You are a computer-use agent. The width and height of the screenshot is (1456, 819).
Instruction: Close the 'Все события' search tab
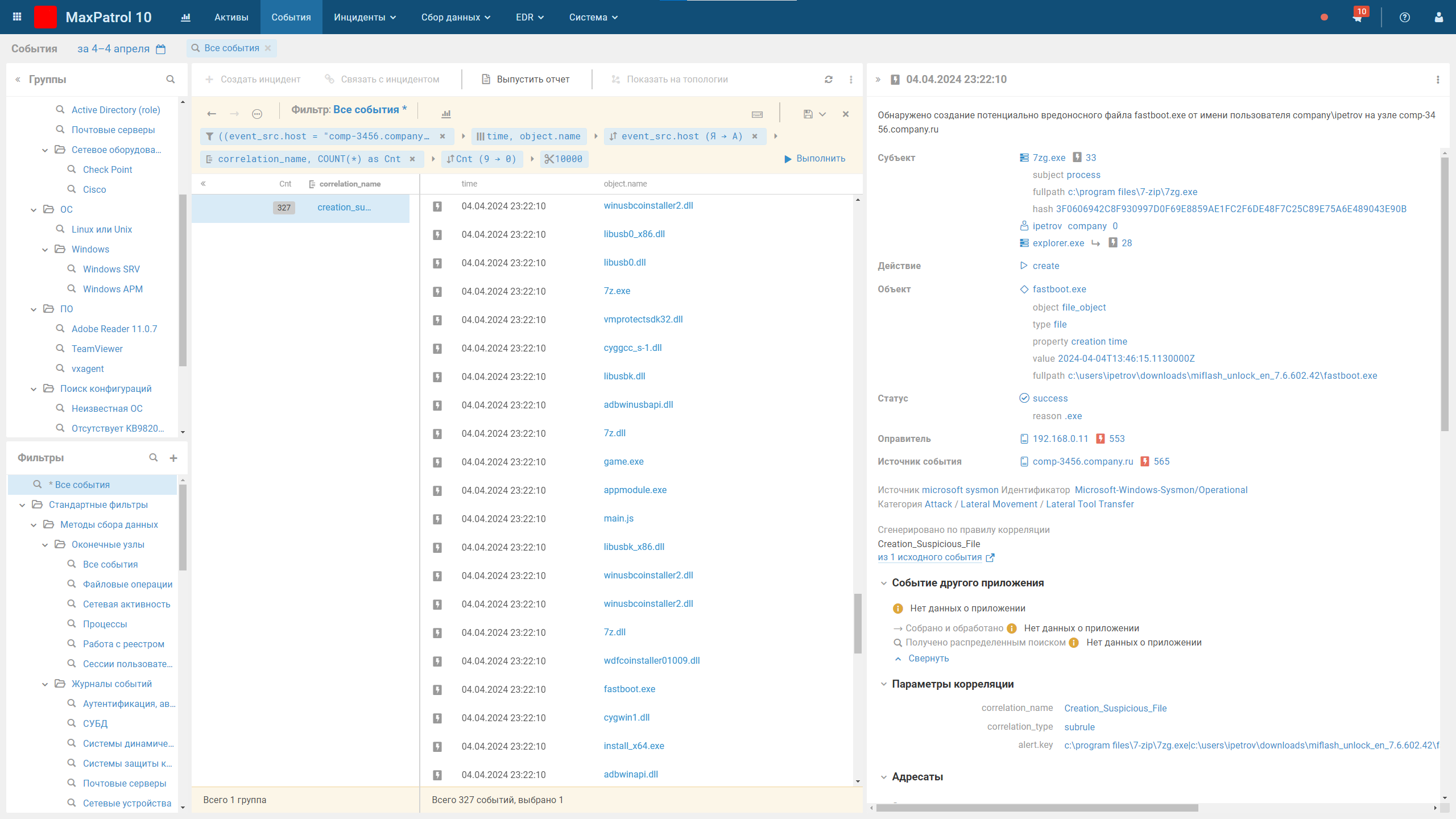pos(268,48)
